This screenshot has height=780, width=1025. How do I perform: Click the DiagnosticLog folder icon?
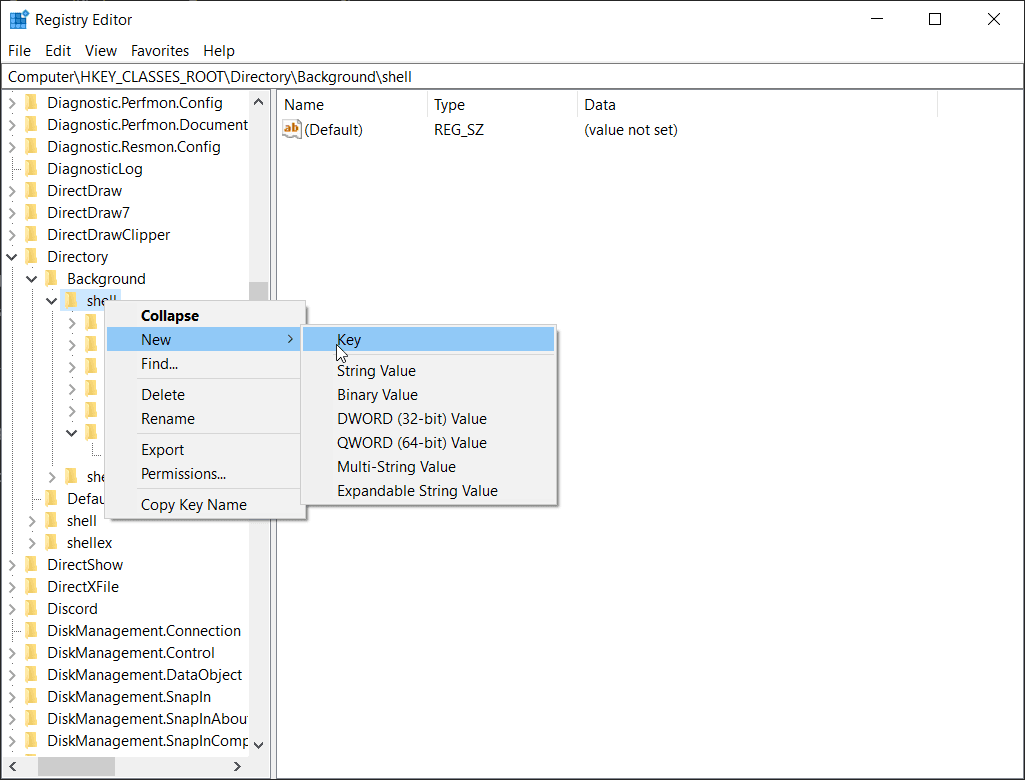32,169
